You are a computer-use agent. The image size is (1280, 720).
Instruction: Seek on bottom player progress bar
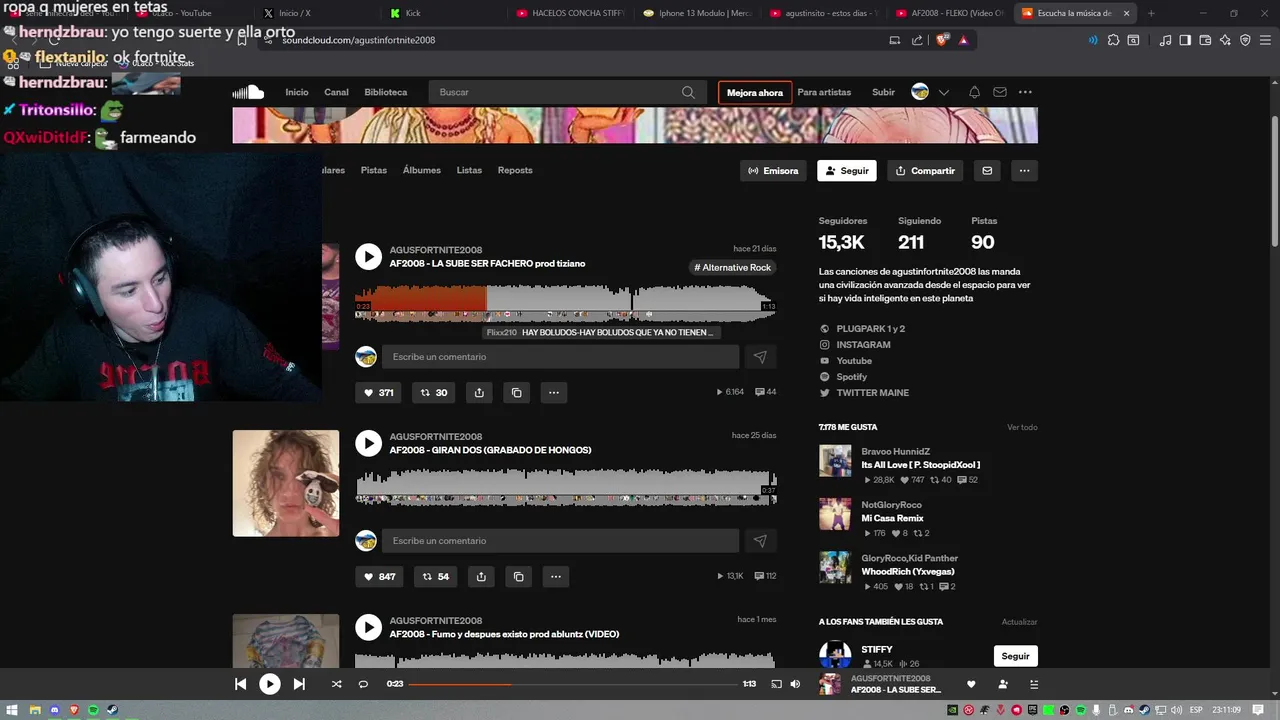[573, 684]
